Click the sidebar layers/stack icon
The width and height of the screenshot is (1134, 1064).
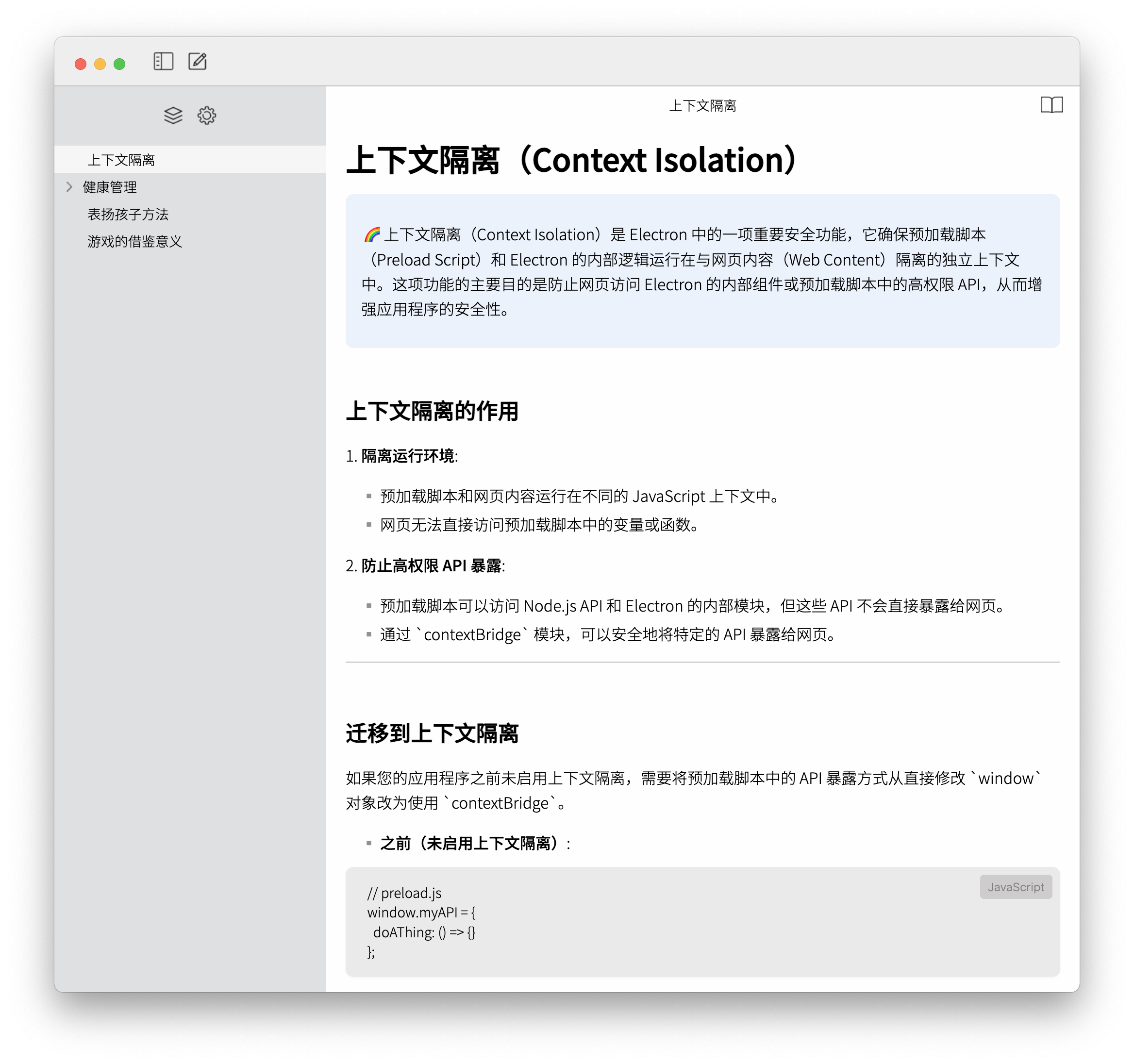(172, 115)
